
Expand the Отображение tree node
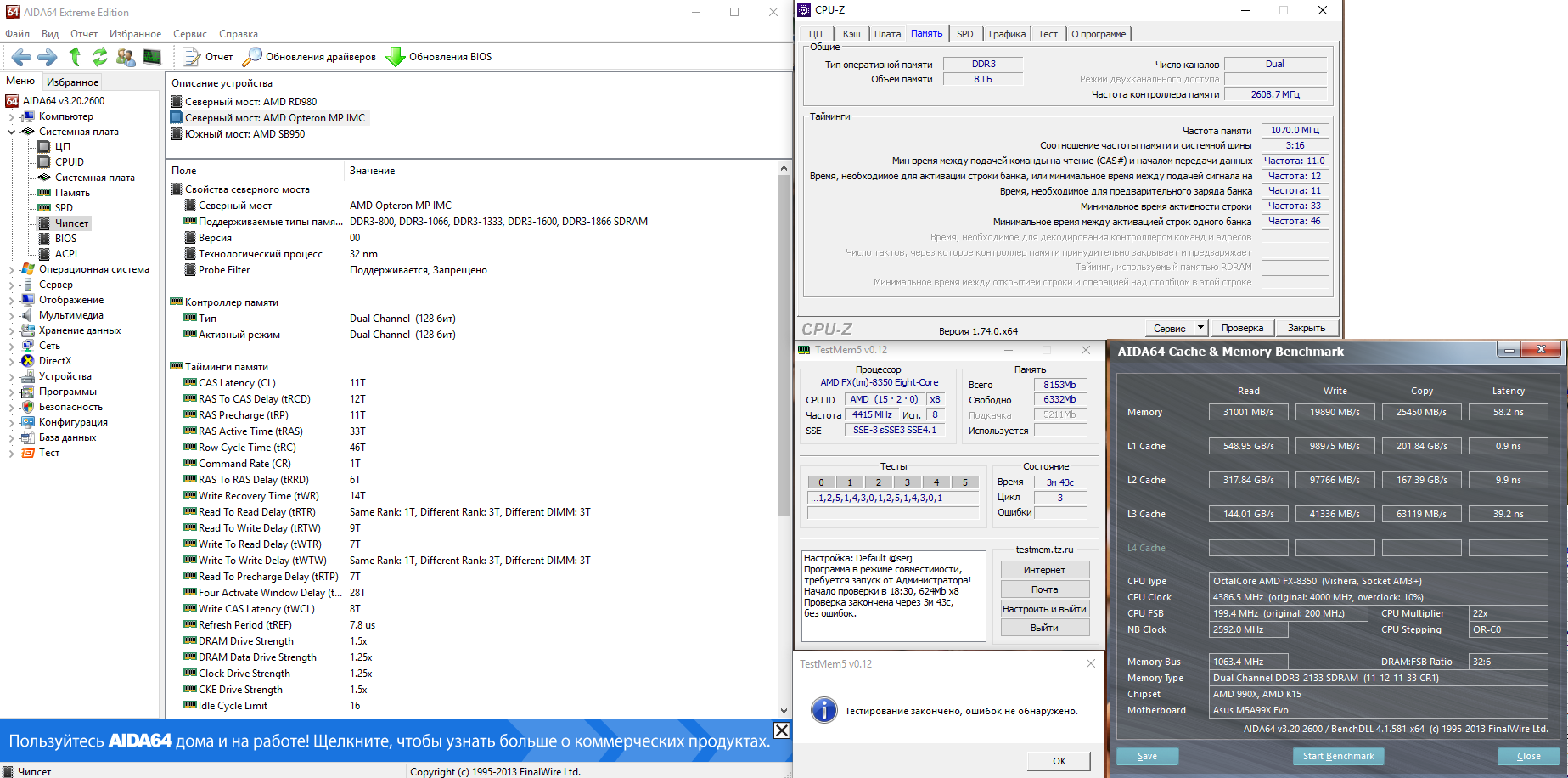11,301
